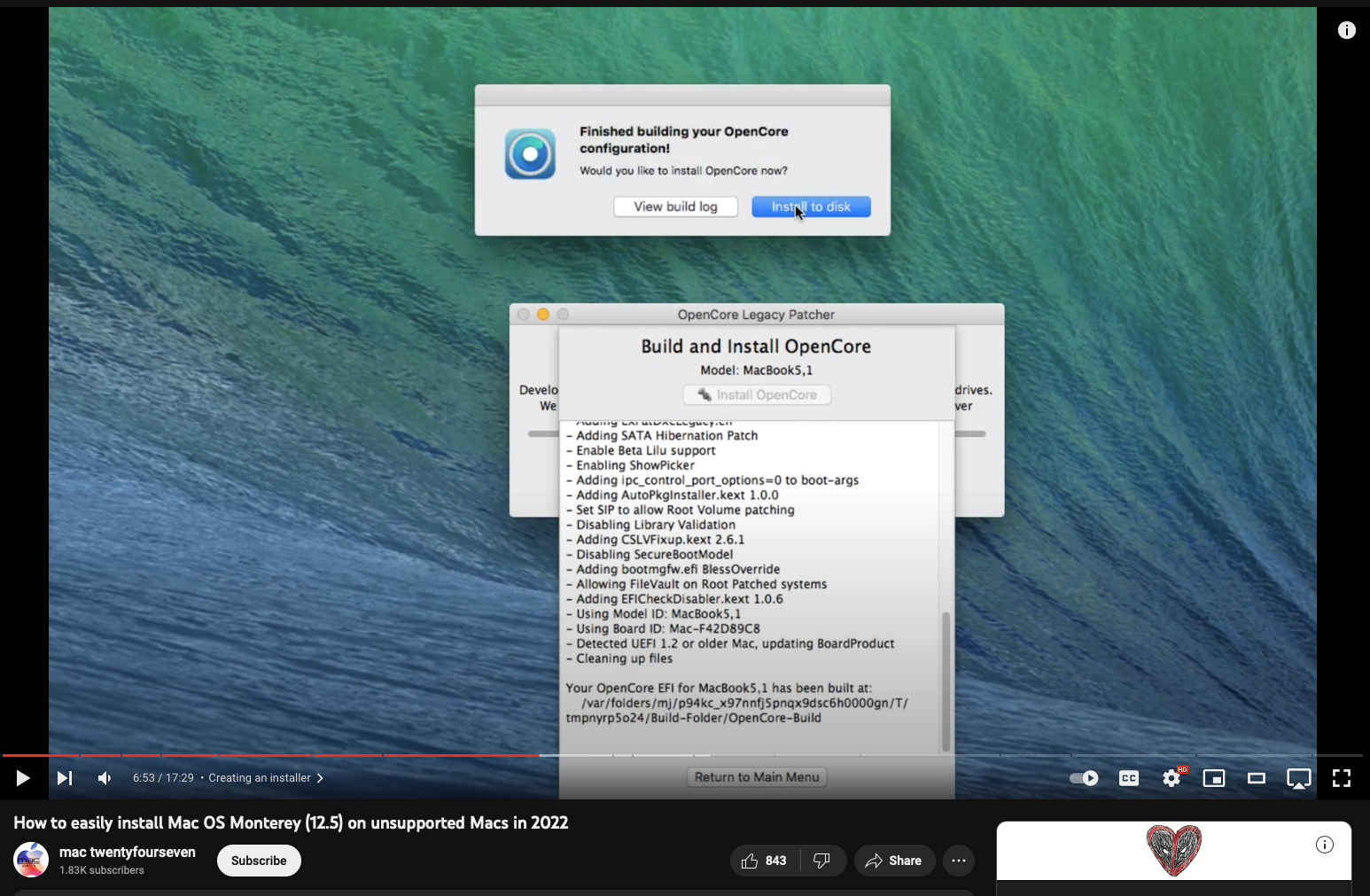Click the 'Cleaning up files' log line
This screenshot has height=896, width=1370.
pos(619,658)
